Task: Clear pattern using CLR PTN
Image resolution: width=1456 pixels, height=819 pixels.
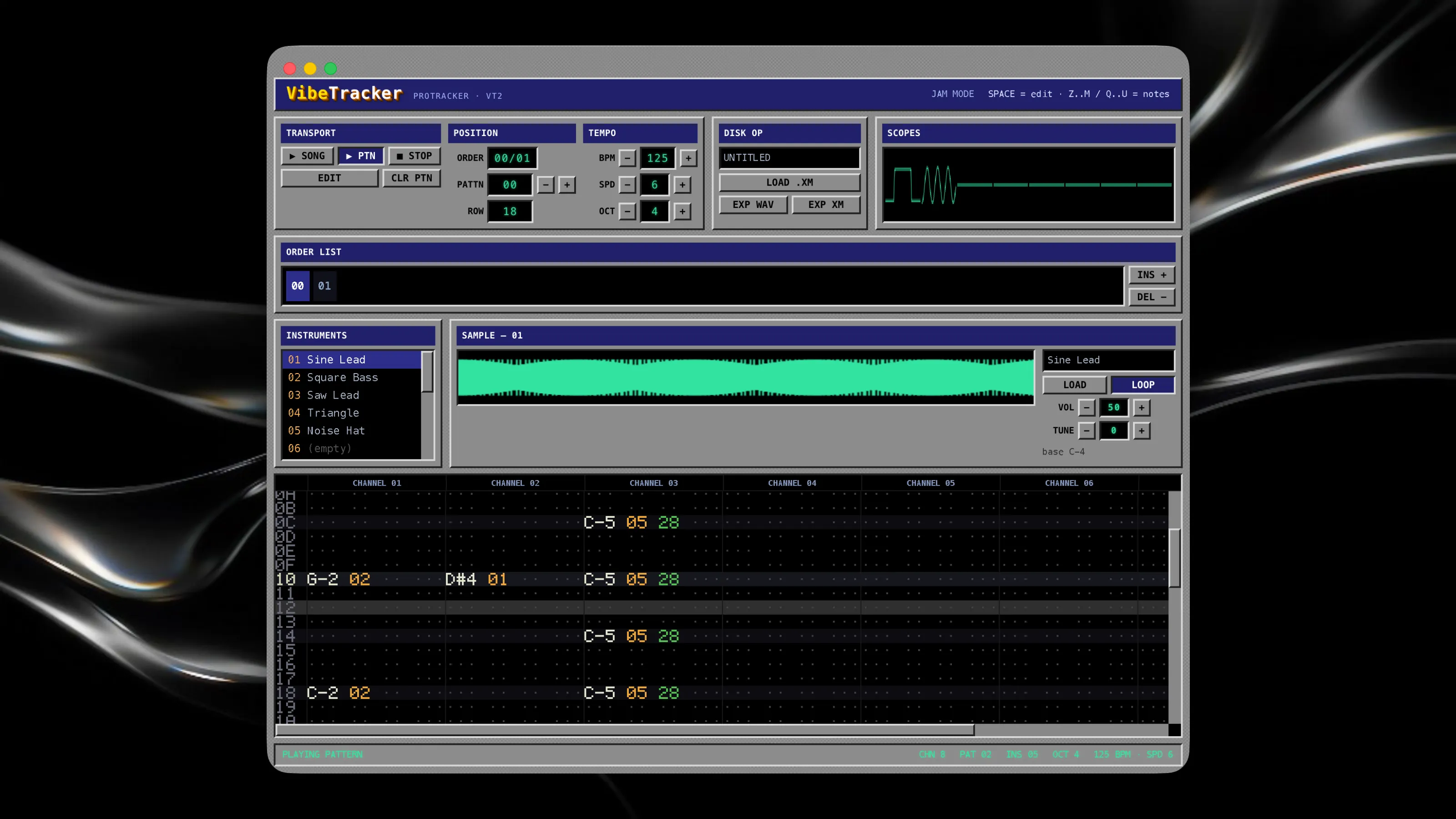Action: click(x=411, y=178)
